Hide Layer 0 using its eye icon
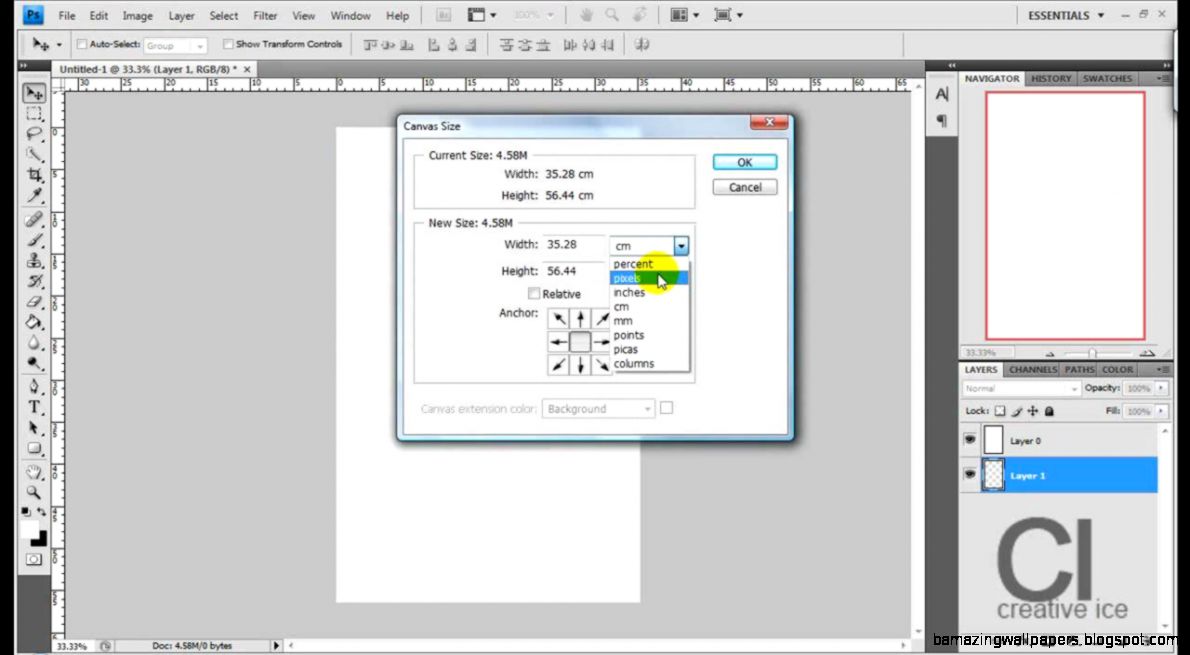Image resolution: width=1190 pixels, height=655 pixels. tap(970, 440)
